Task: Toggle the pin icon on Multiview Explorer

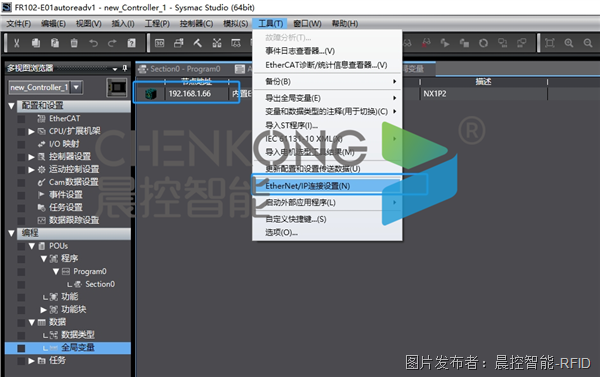Action: point(124,68)
